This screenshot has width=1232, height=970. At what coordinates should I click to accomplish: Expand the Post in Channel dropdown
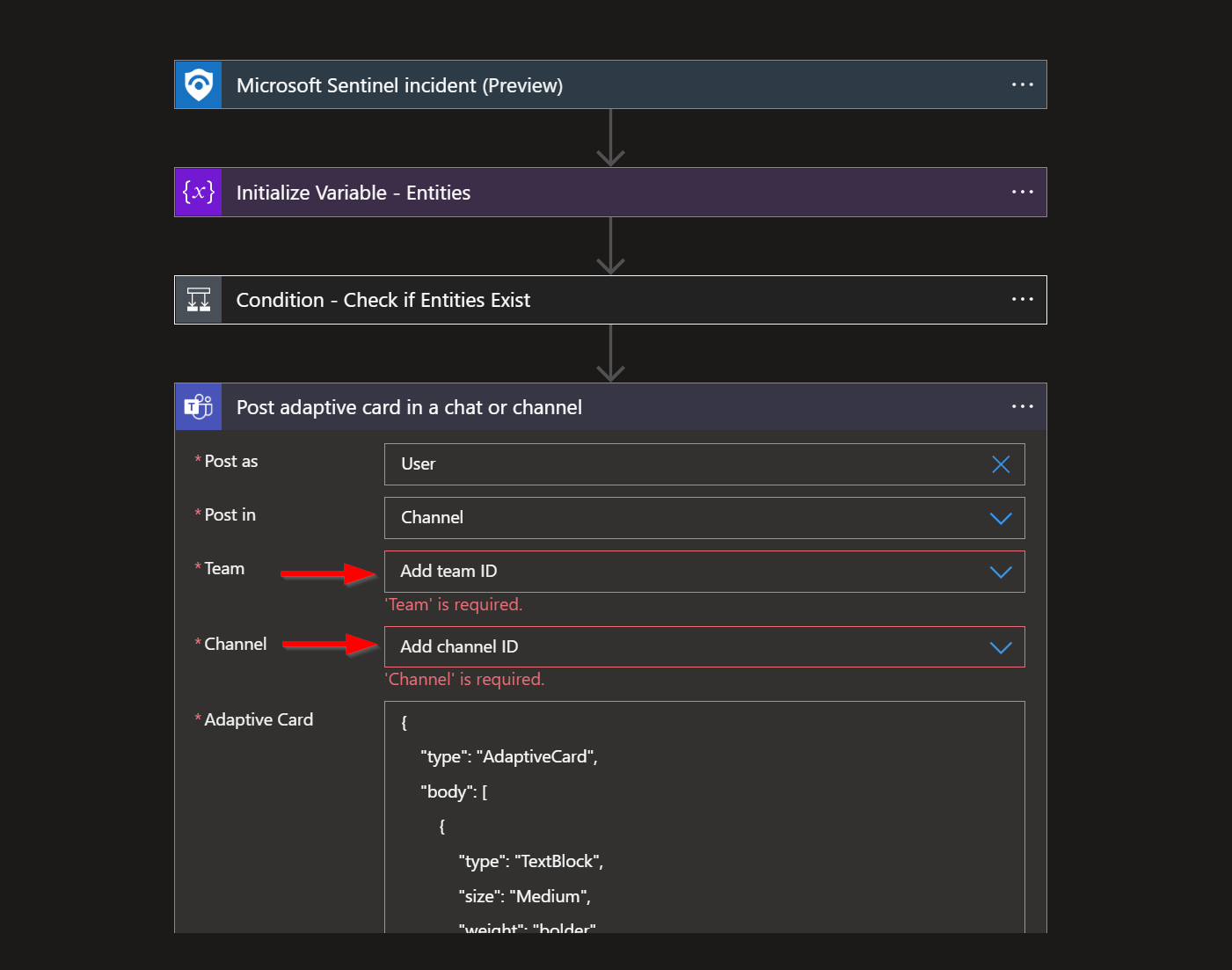coord(1001,518)
